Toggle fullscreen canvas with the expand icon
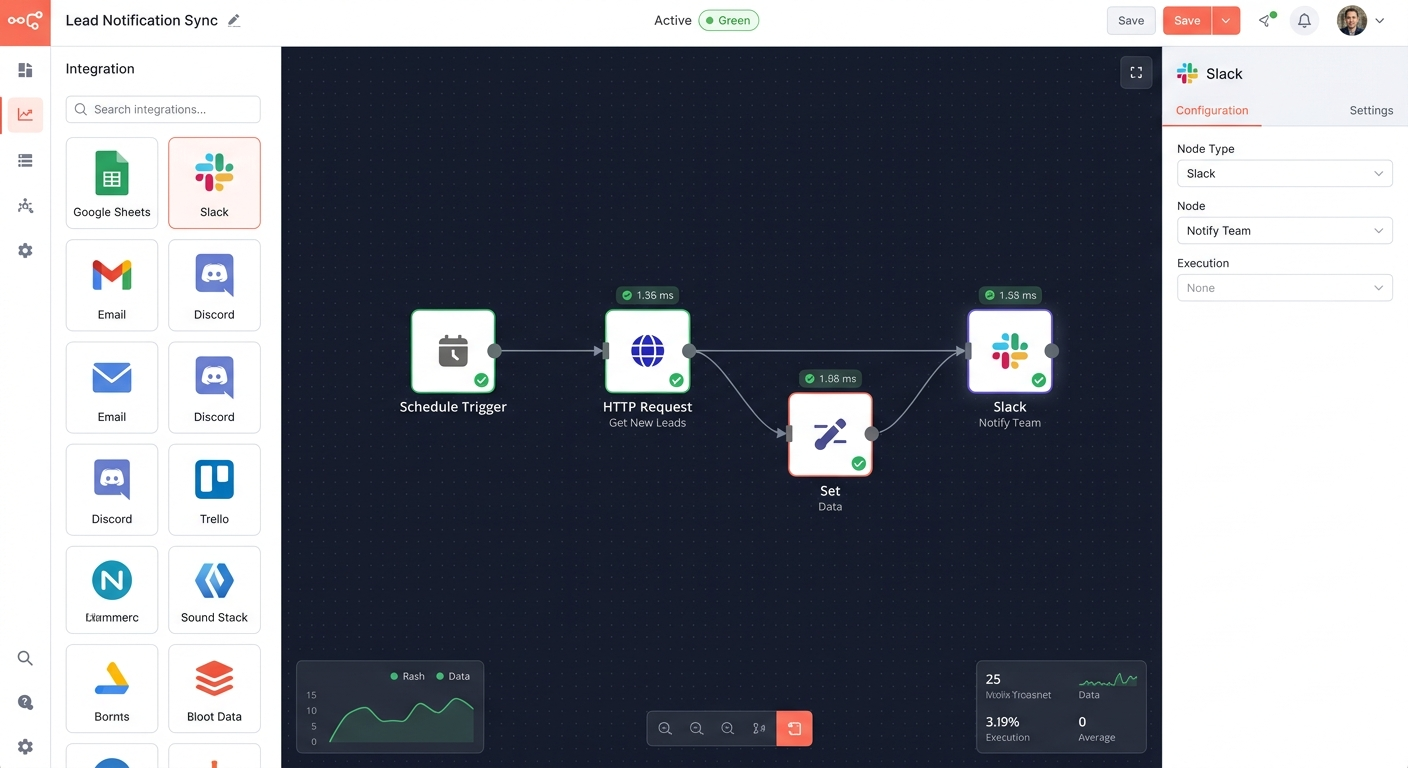Screen dimensions: 1408x768 click(x=1136, y=73)
